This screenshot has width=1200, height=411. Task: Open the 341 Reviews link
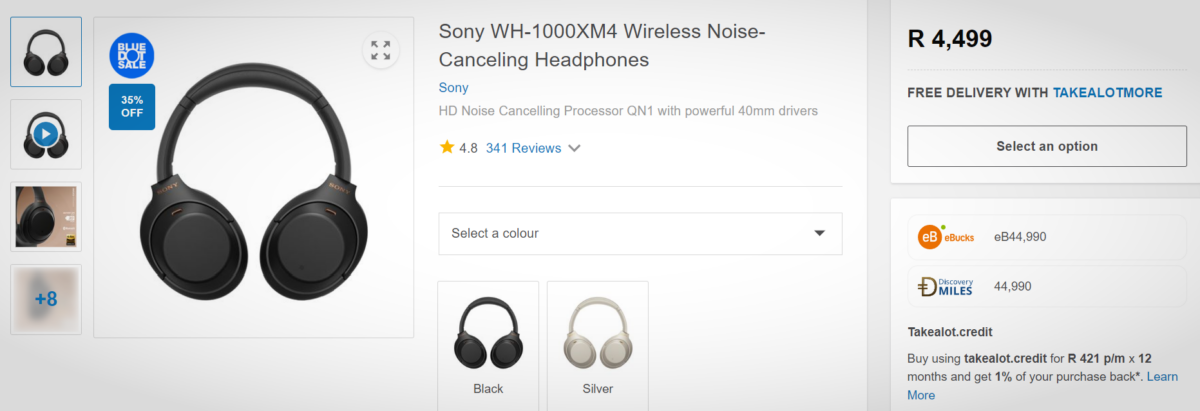click(x=523, y=148)
